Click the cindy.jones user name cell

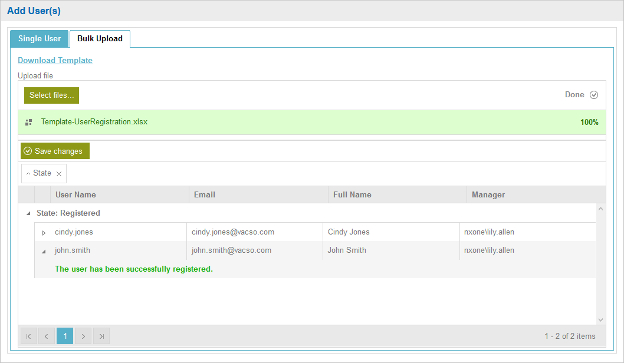pos(118,232)
